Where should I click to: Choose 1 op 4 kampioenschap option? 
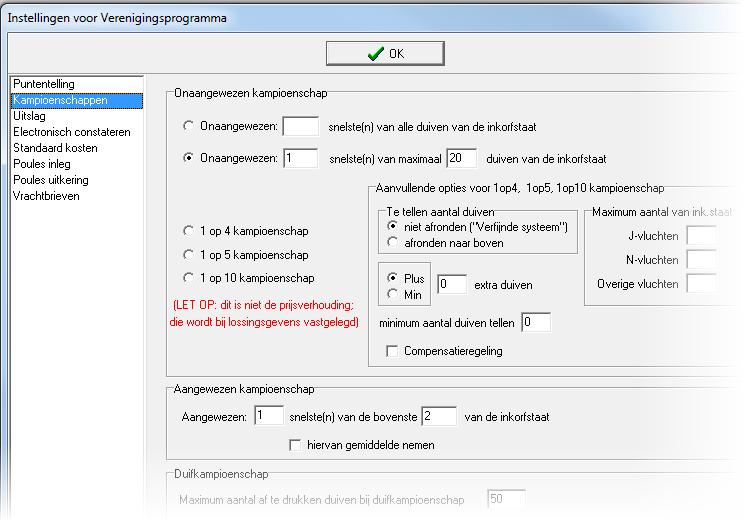(x=188, y=231)
